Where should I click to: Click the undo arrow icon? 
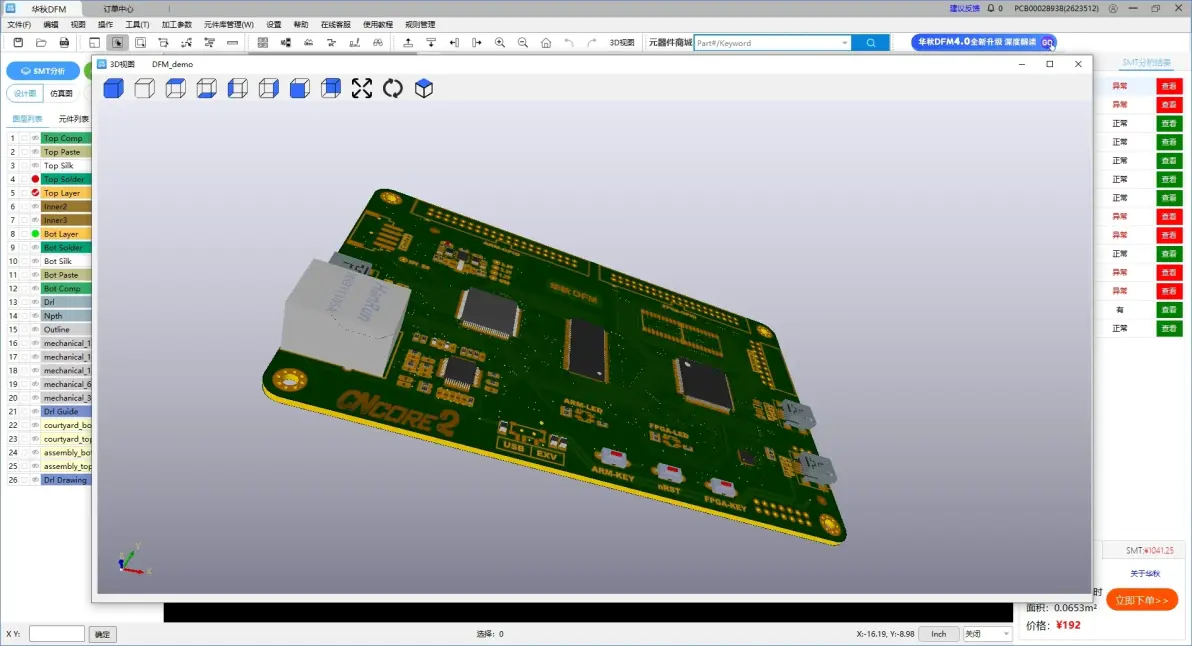click(x=569, y=43)
